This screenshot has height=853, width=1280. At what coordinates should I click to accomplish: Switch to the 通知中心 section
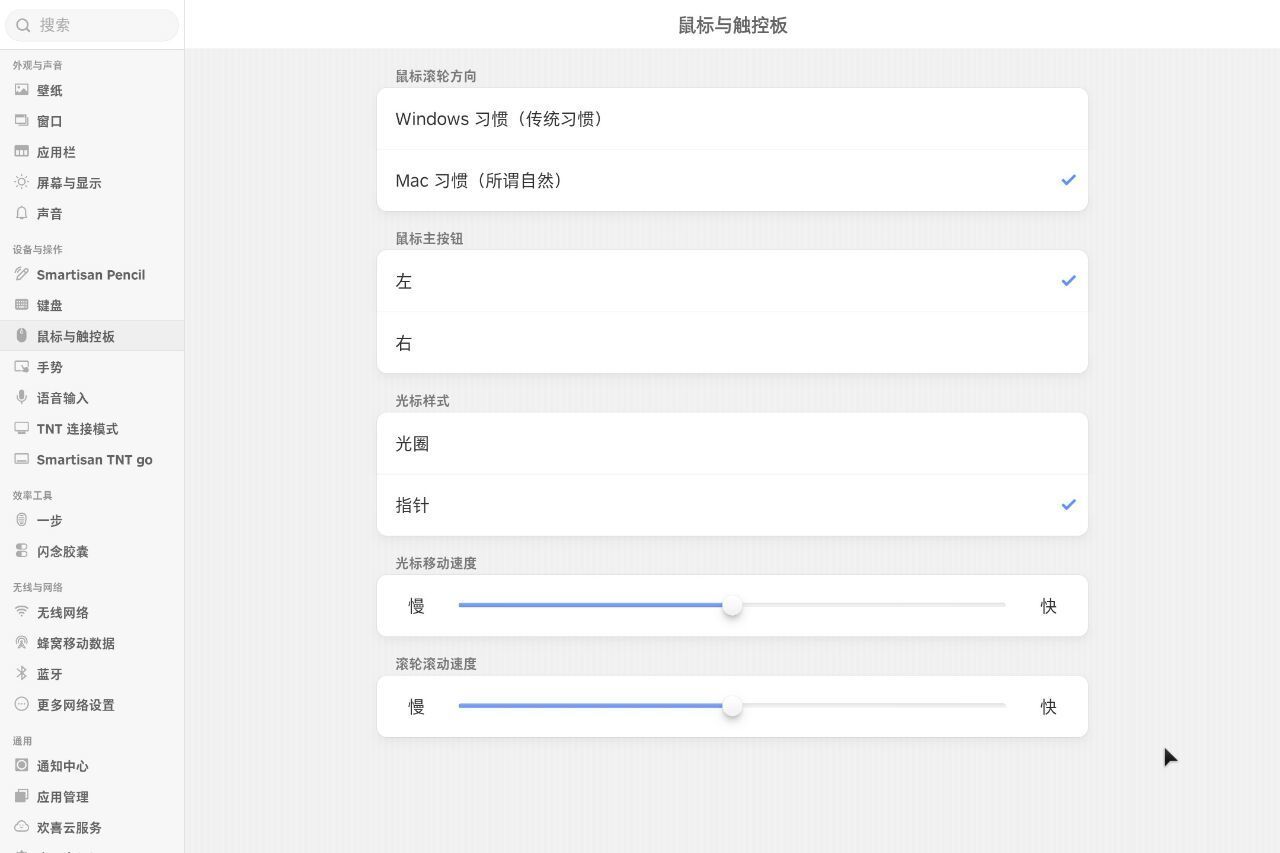(x=62, y=765)
